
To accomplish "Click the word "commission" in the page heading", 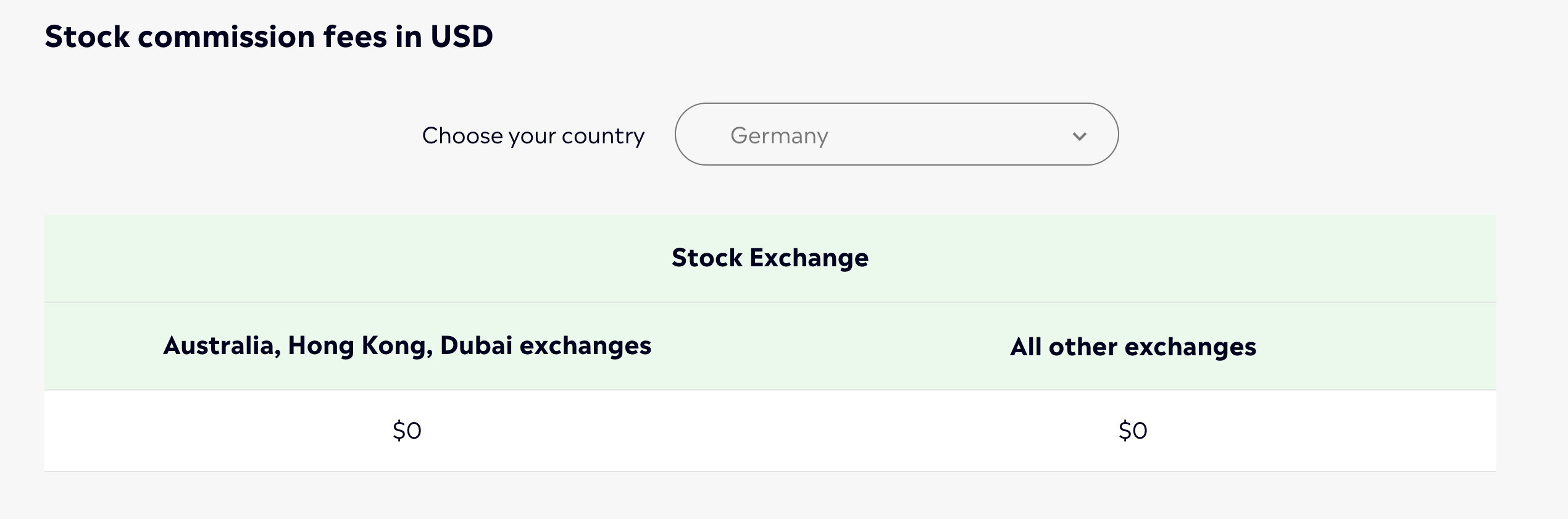I will pyautogui.click(x=227, y=36).
